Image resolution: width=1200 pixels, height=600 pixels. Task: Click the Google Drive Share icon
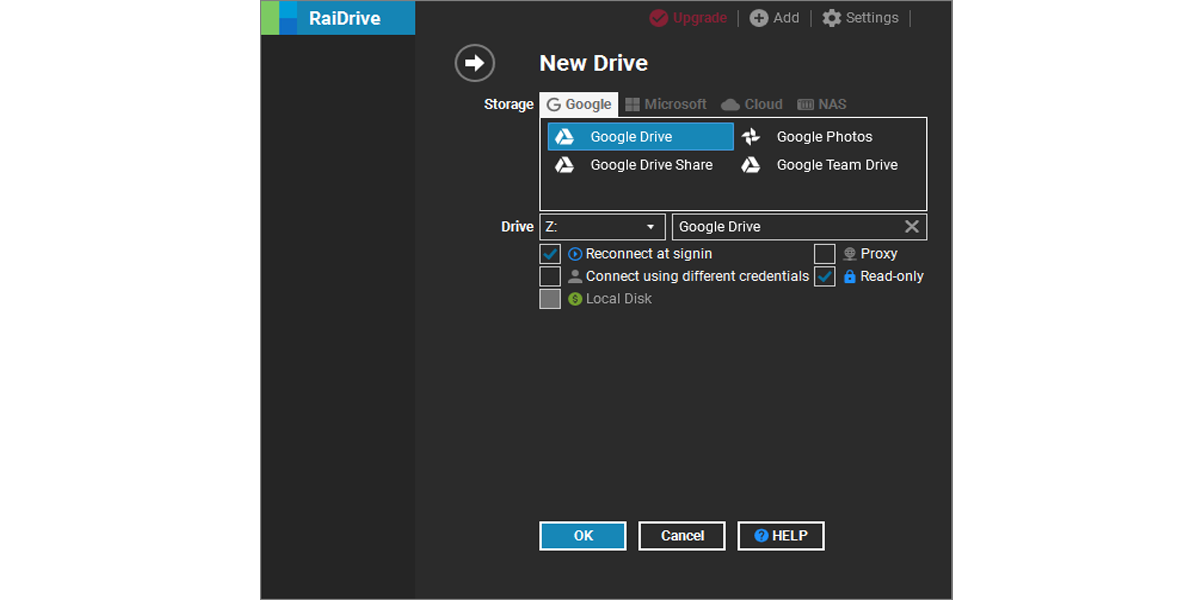[x=564, y=164]
